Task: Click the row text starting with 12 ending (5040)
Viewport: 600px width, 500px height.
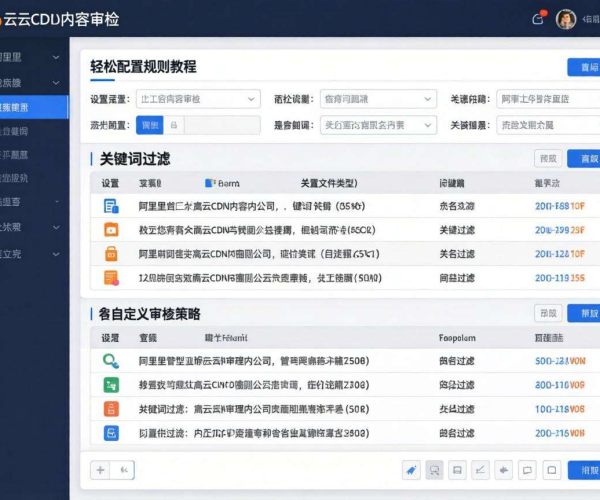Action: click(x=260, y=278)
